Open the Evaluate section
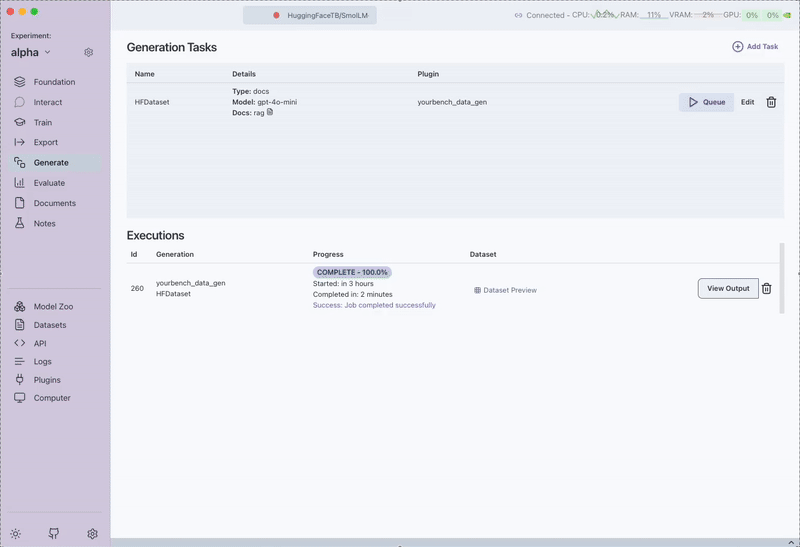Viewport: 800px width, 547px height. (x=49, y=183)
